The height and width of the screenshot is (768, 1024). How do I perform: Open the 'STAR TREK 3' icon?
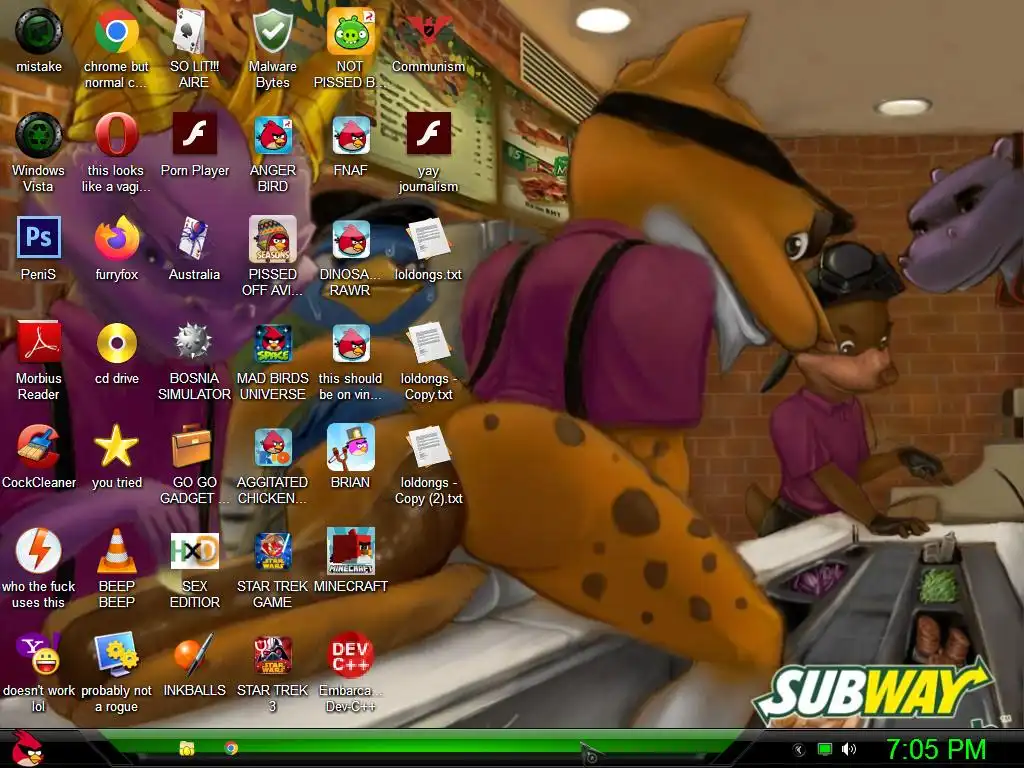[x=272, y=654]
